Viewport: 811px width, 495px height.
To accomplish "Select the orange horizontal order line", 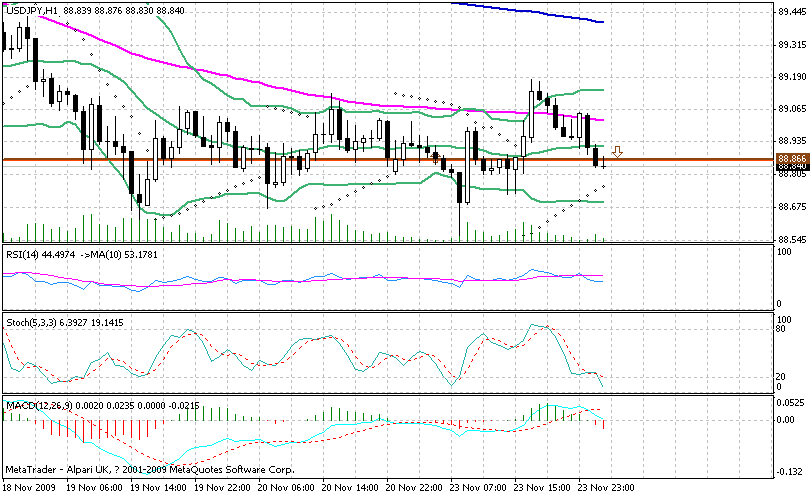I will 388,159.
